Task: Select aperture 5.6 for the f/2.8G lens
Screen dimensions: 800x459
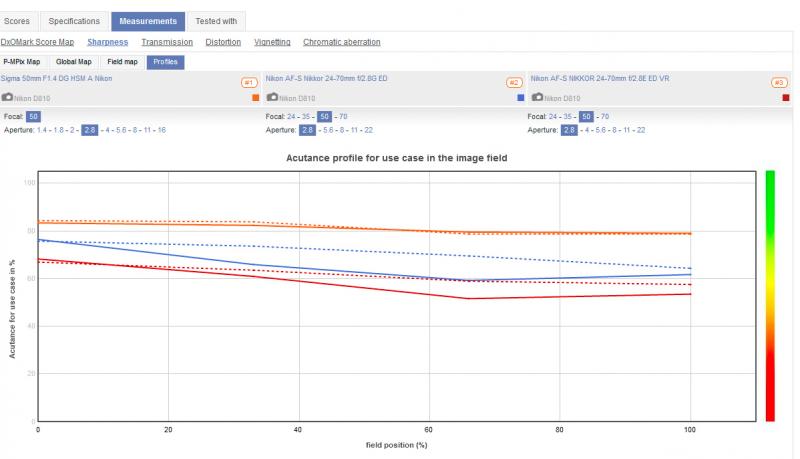Action: tap(328, 130)
